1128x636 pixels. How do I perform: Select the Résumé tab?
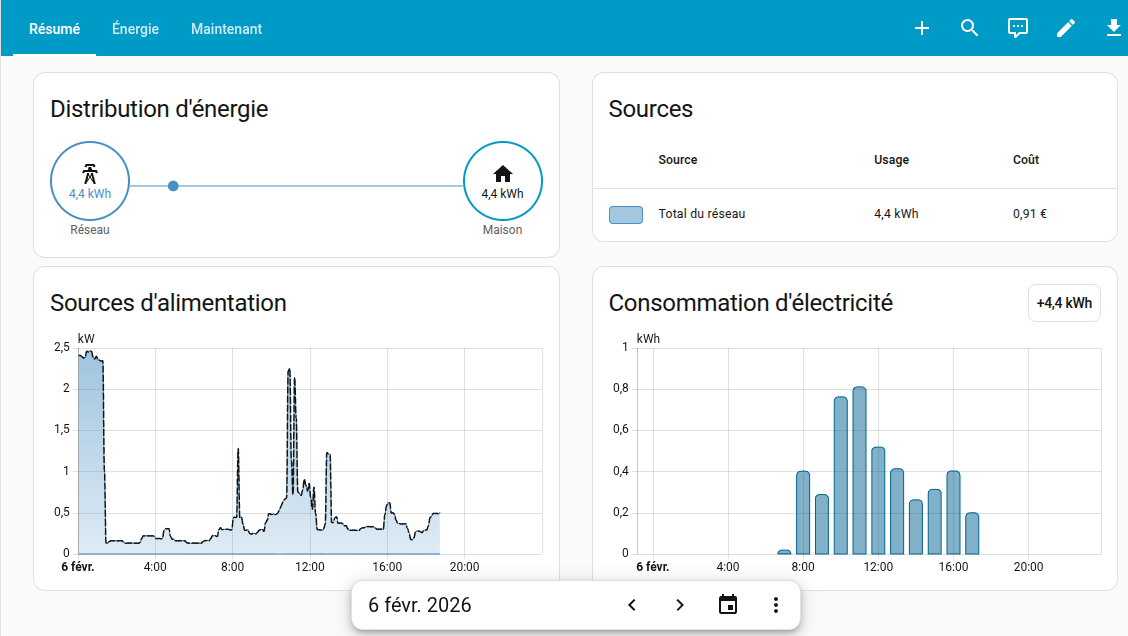tap(55, 29)
